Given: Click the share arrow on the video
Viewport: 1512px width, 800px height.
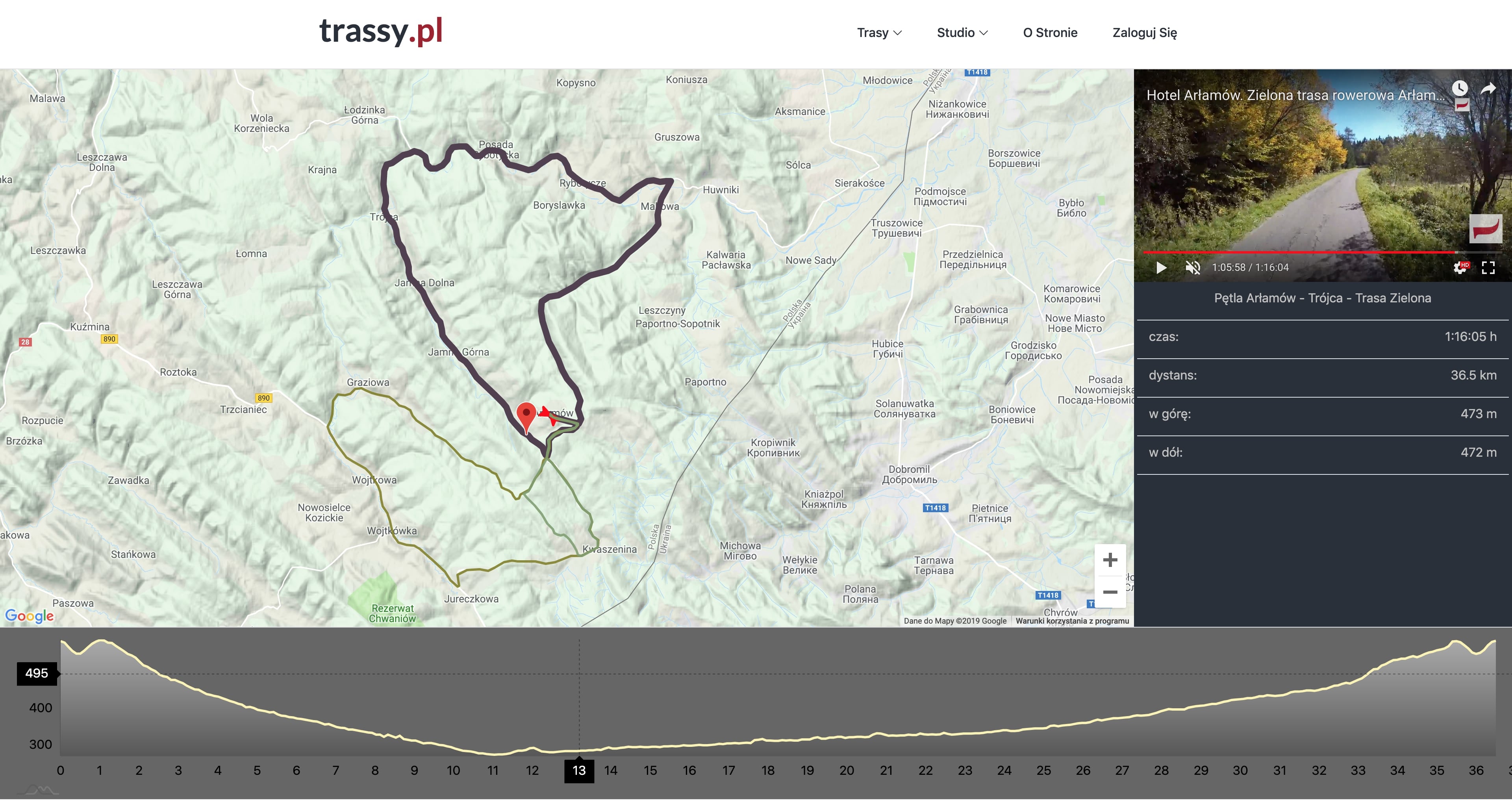Looking at the screenshot, I should 1488,89.
